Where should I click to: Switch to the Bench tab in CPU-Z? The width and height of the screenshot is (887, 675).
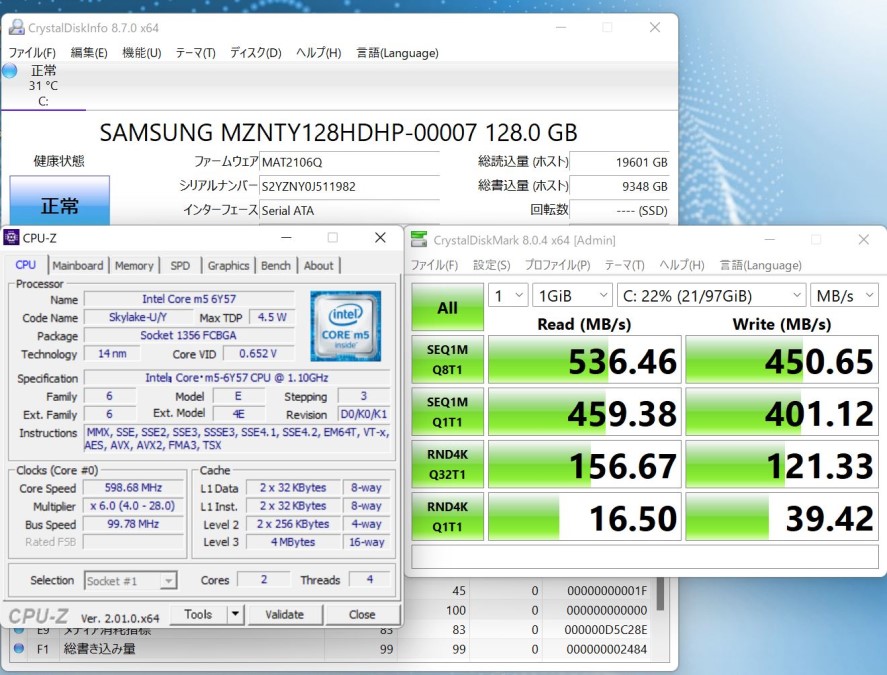click(x=275, y=265)
